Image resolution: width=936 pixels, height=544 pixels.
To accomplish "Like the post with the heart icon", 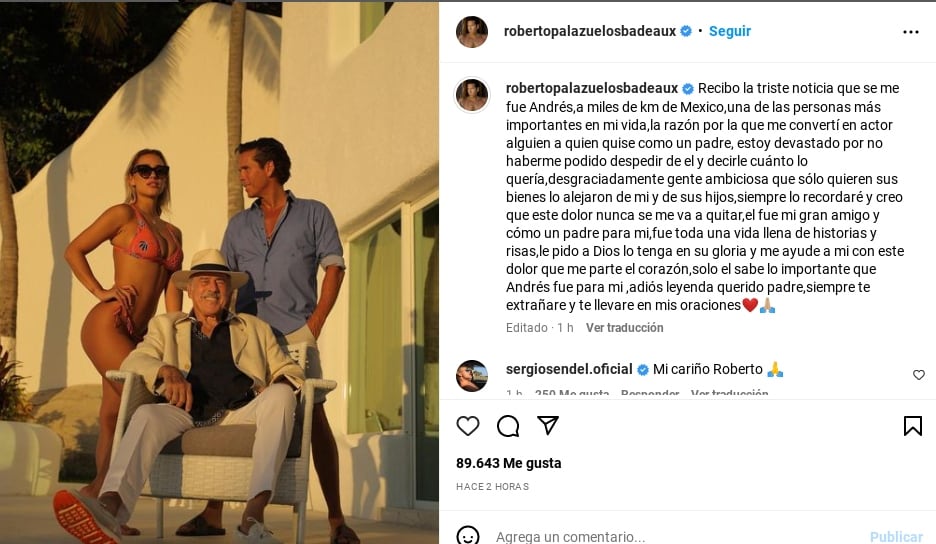I will 468,426.
